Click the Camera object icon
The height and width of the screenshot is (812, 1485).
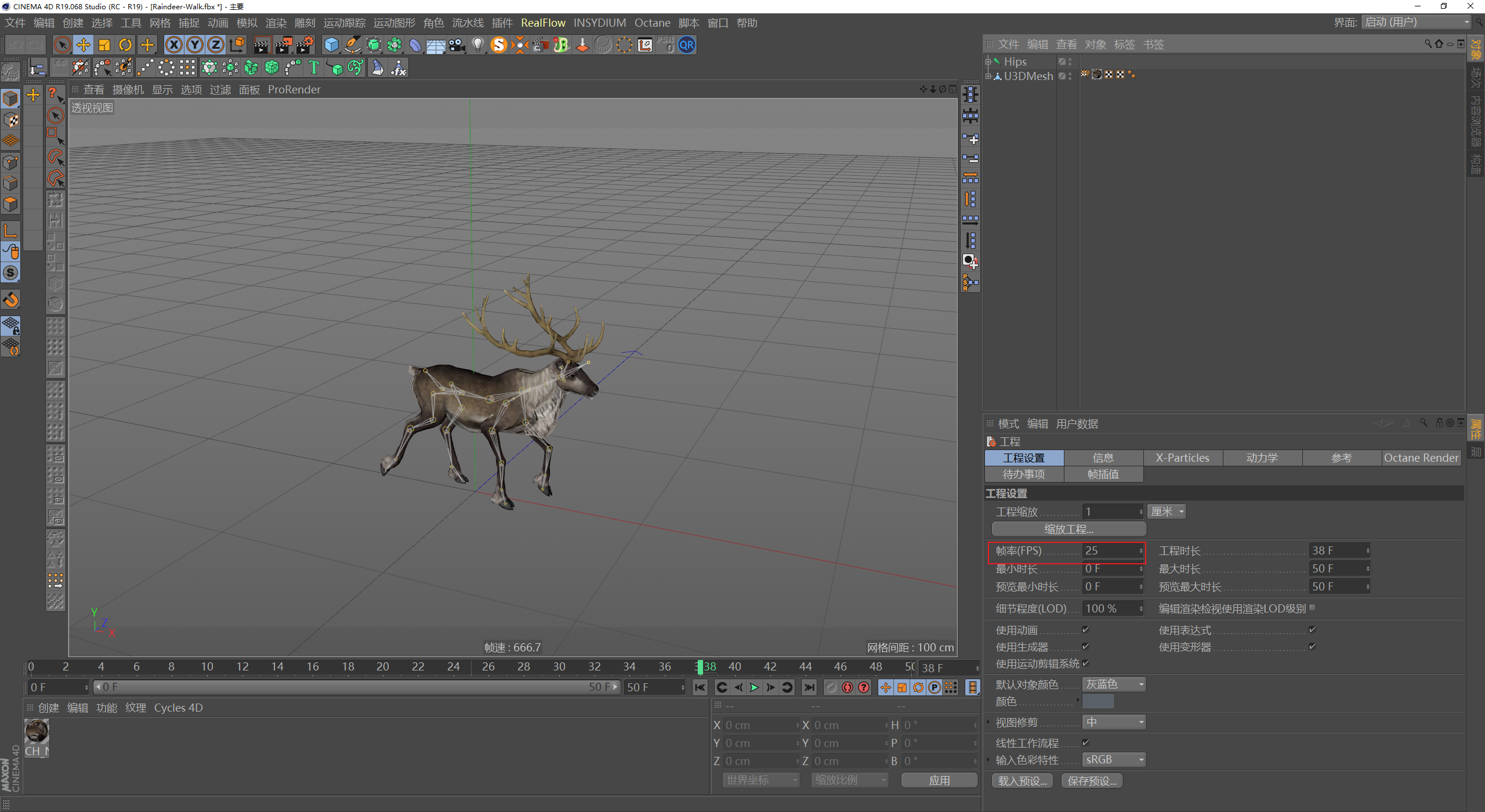457,45
